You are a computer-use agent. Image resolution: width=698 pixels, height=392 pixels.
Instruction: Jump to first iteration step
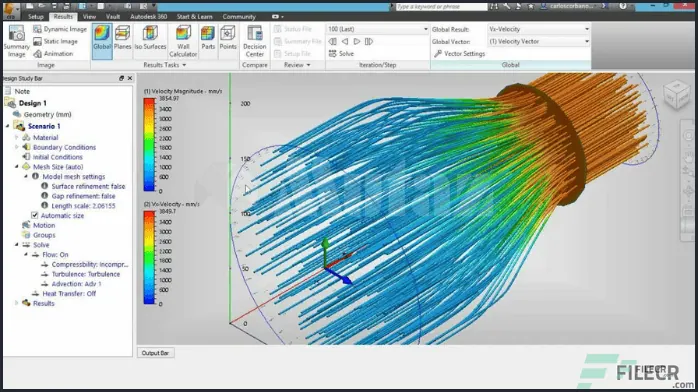click(333, 41)
